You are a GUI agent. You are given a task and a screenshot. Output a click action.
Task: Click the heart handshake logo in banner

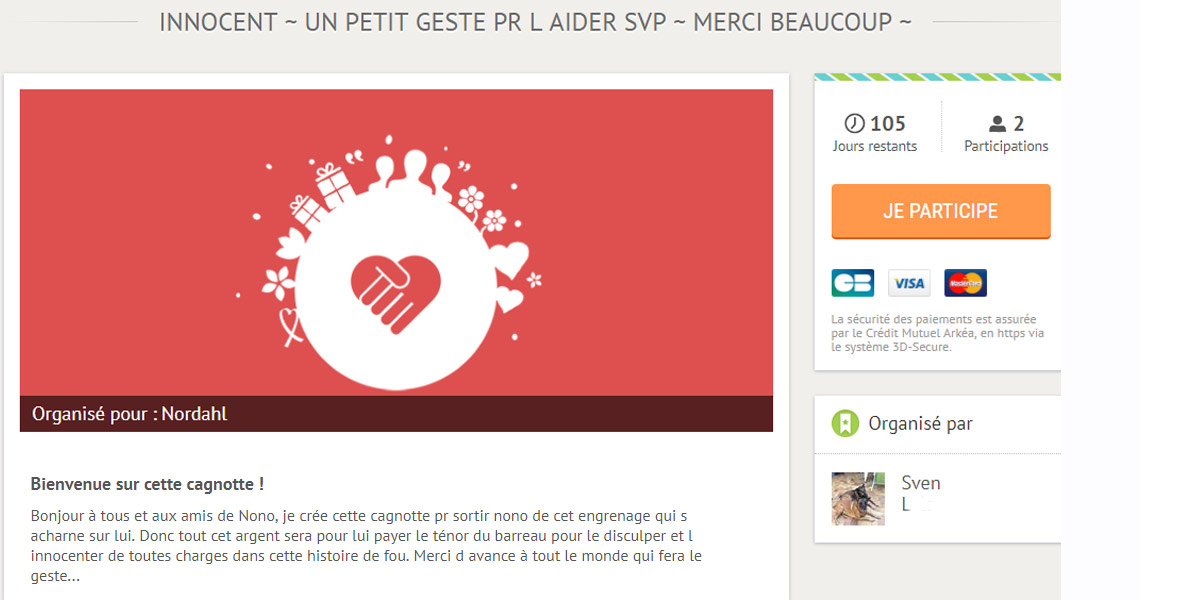398,291
